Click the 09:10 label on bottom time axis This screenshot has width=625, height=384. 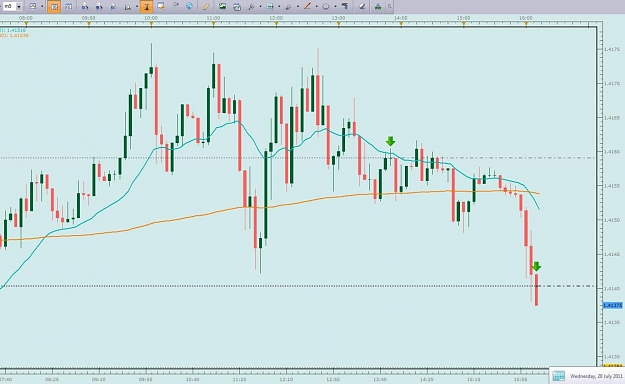click(x=98, y=380)
